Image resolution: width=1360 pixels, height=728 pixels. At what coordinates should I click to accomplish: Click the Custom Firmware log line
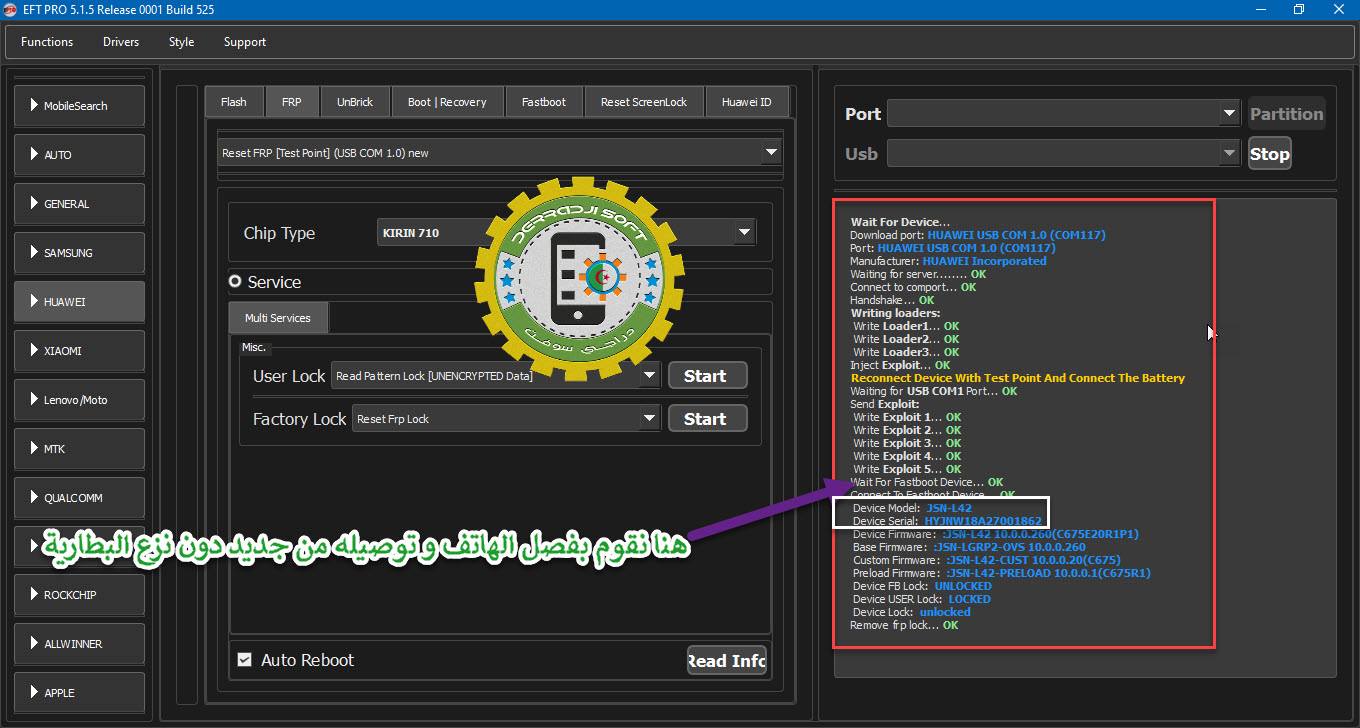pos(986,560)
